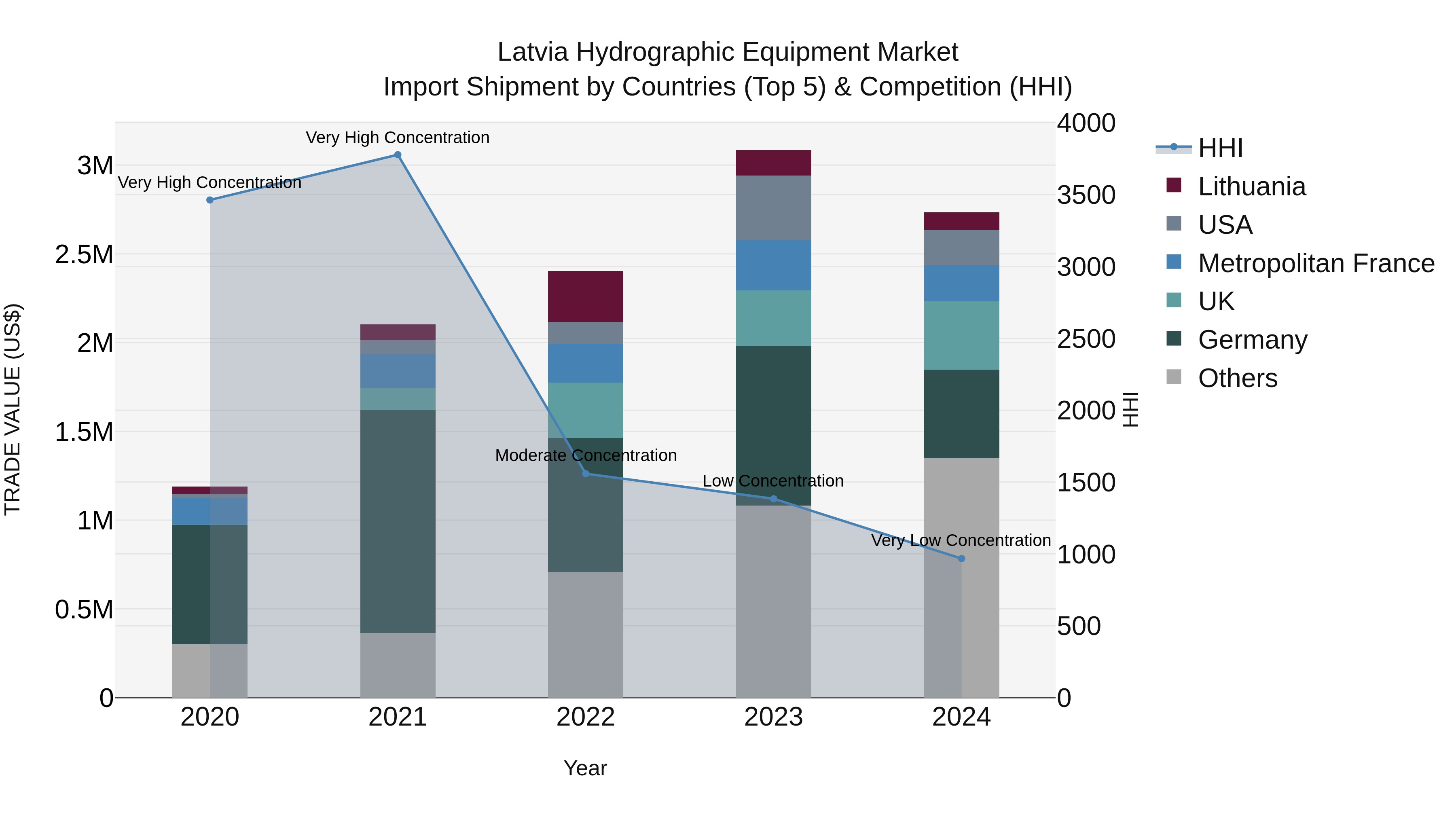The width and height of the screenshot is (1456, 819).
Task: Toggle the Lithuania legend entry
Action: click(1236, 186)
